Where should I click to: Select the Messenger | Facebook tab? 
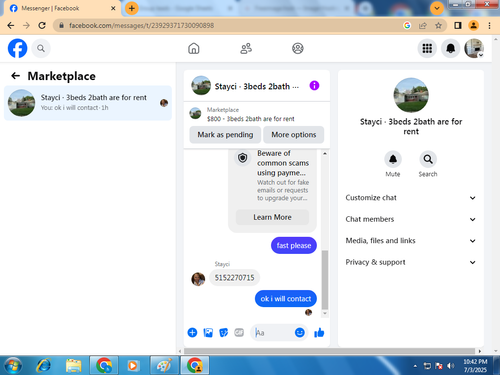point(60,8)
